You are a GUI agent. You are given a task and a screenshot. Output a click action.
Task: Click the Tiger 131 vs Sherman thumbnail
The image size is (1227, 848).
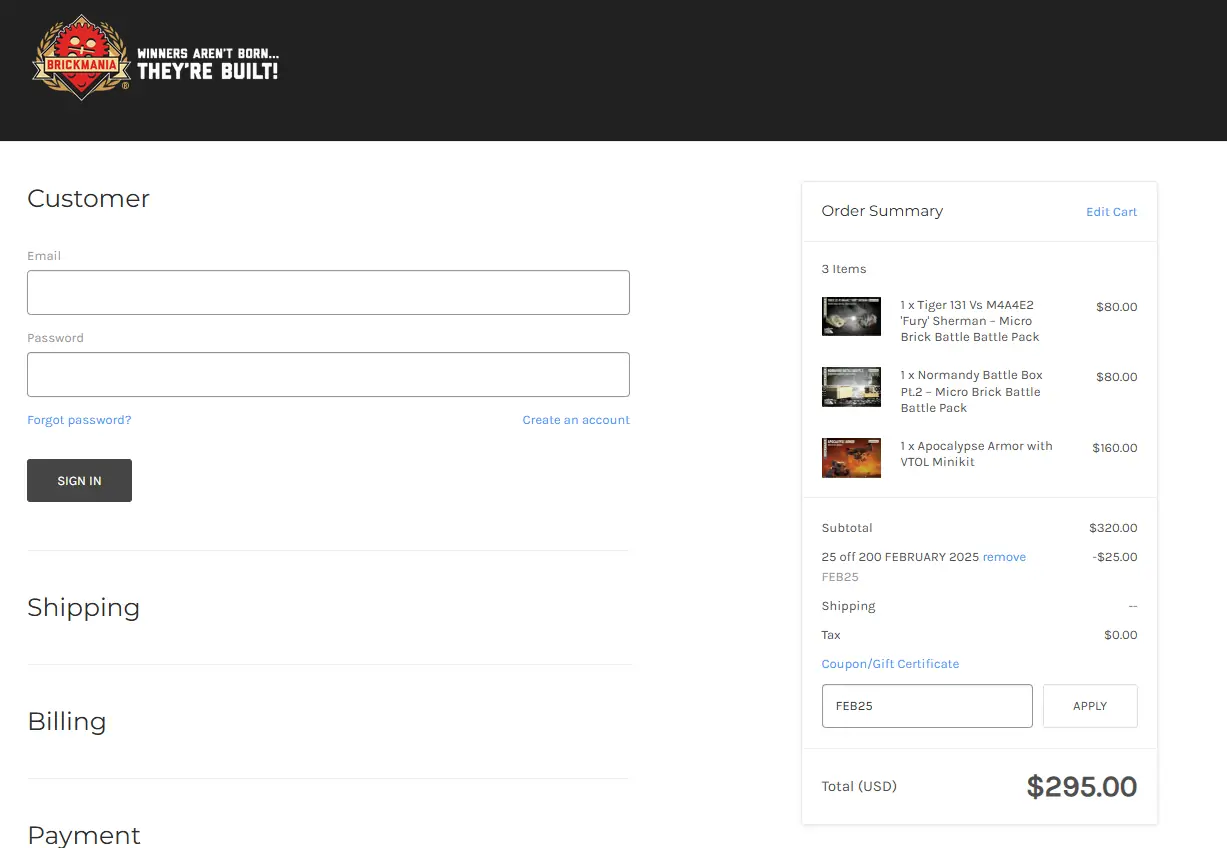851,316
